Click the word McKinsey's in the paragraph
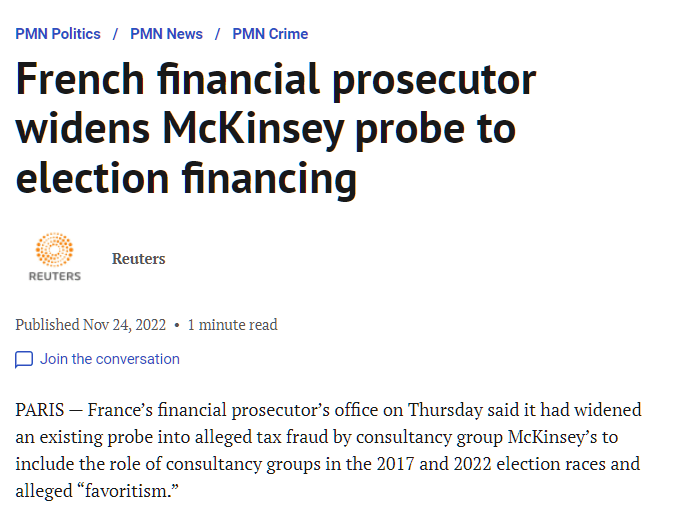 point(561,437)
